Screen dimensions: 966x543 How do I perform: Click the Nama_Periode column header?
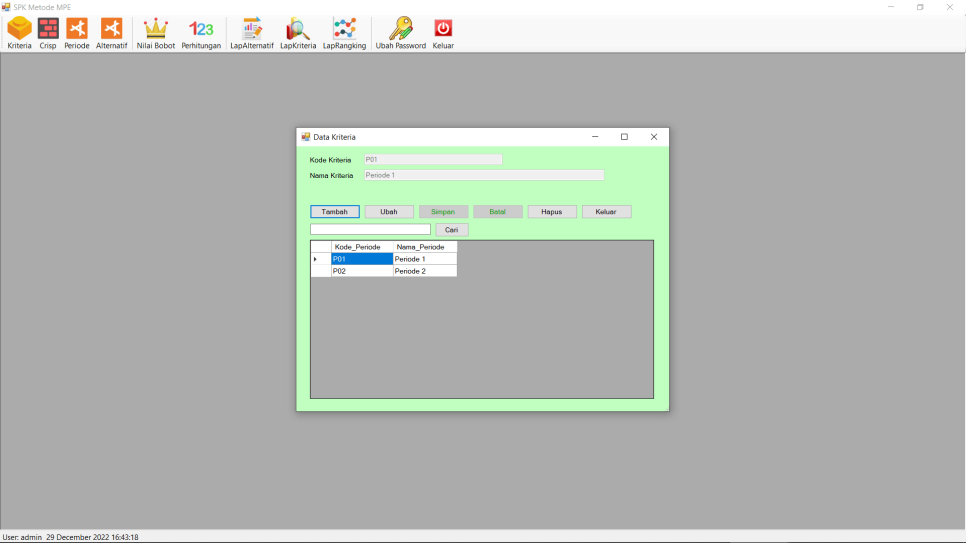[424, 247]
